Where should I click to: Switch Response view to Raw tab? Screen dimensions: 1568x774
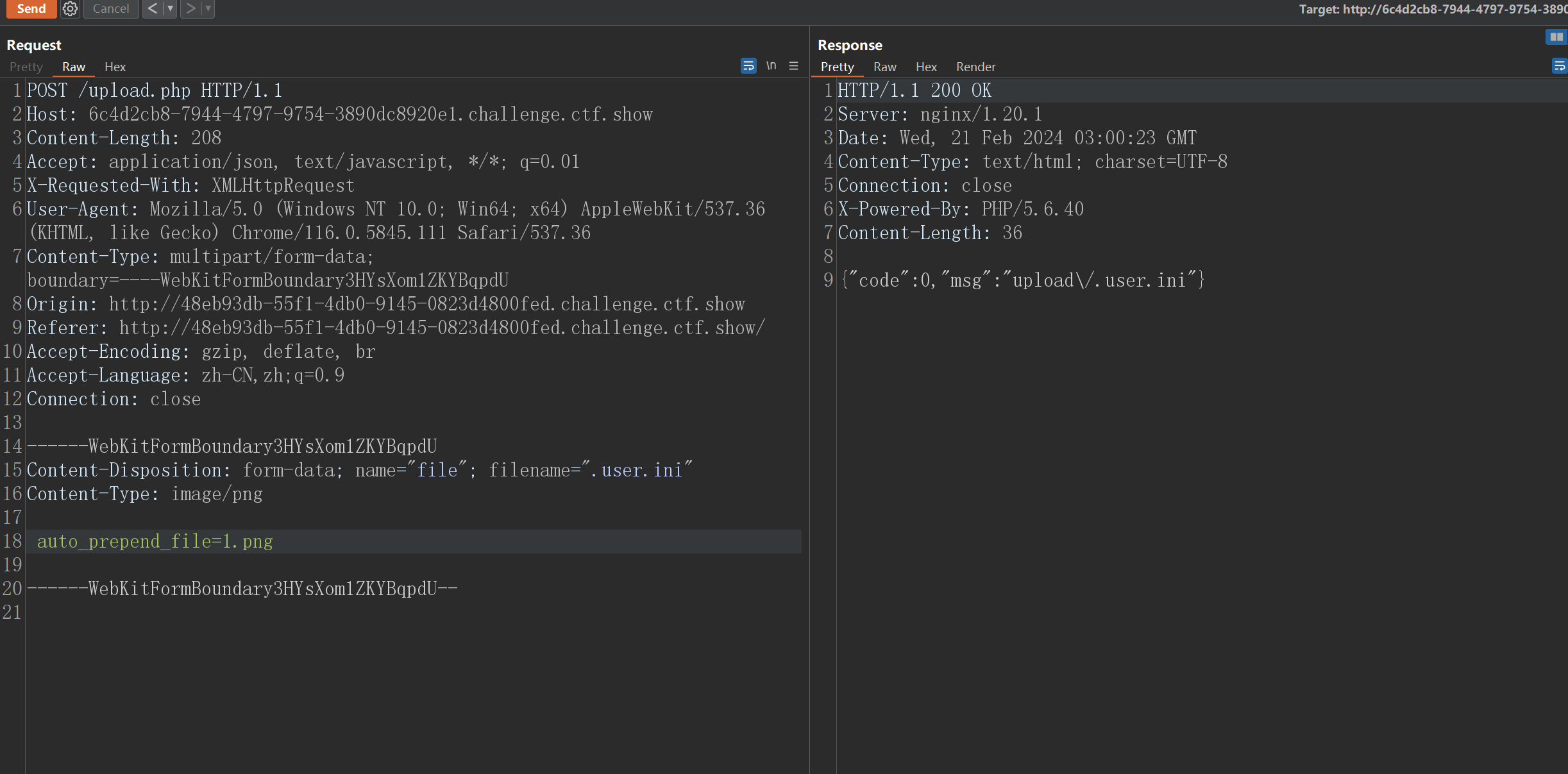coord(885,67)
